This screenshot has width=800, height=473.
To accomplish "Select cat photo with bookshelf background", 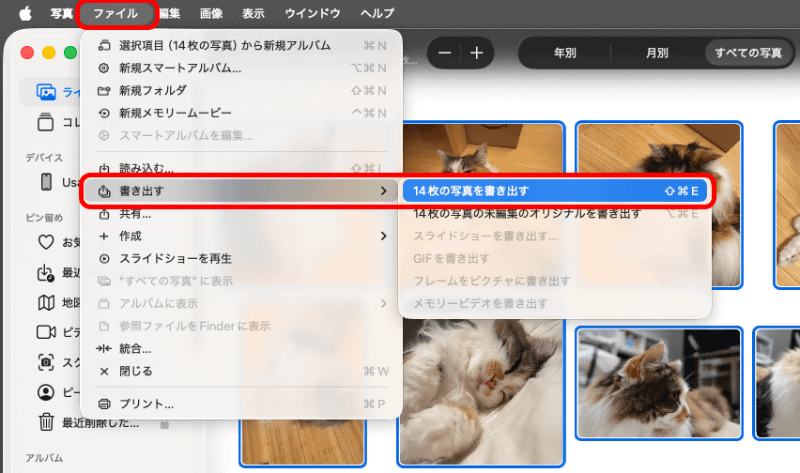I will tap(659, 383).
